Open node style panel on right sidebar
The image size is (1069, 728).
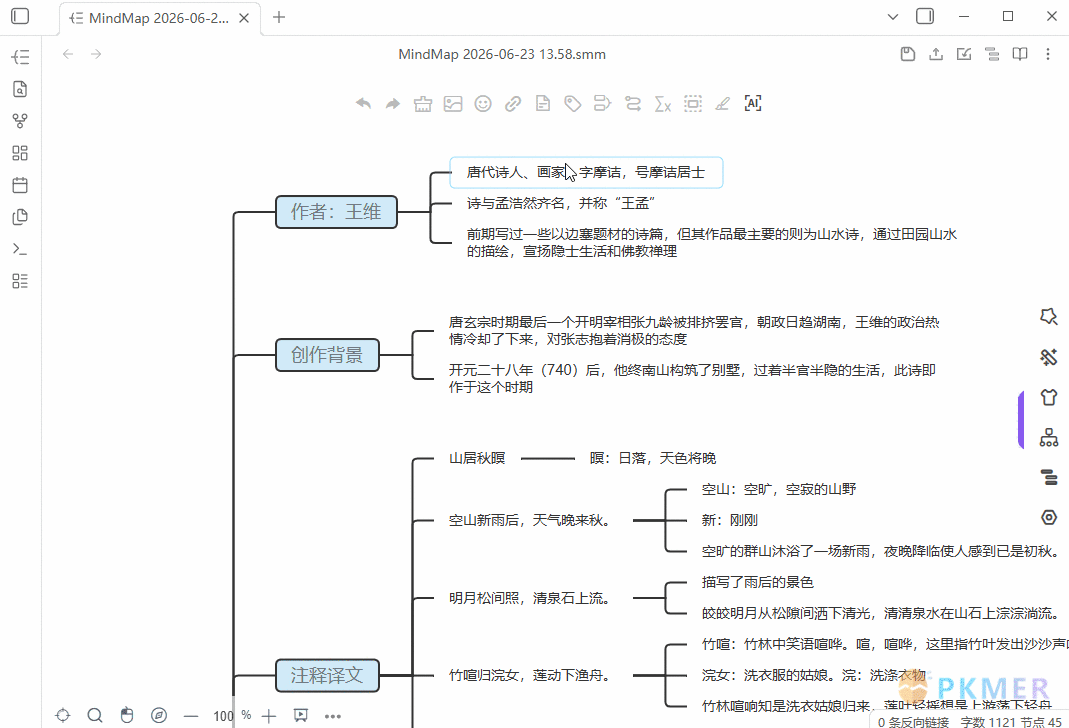pos(1049,316)
